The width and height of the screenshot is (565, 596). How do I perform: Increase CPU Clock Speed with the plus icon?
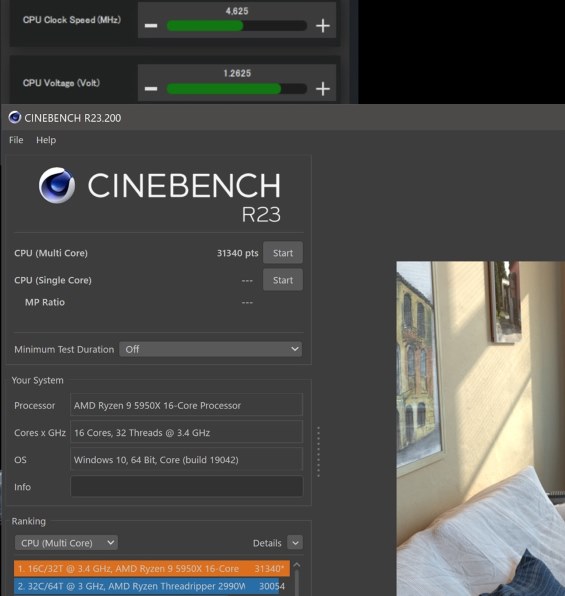(x=323, y=26)
